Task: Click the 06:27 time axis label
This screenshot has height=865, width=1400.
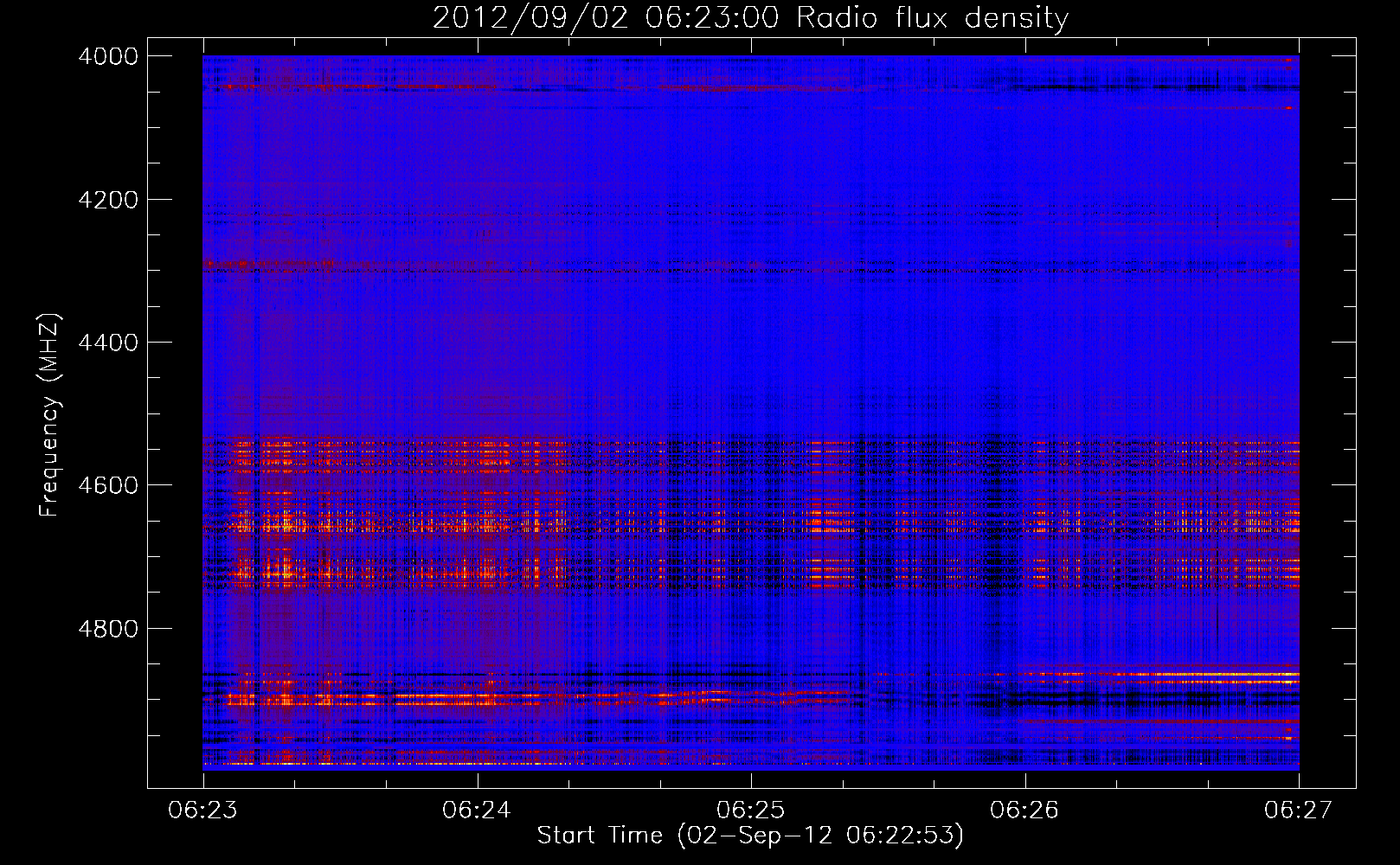Action: pos(1299,810)
